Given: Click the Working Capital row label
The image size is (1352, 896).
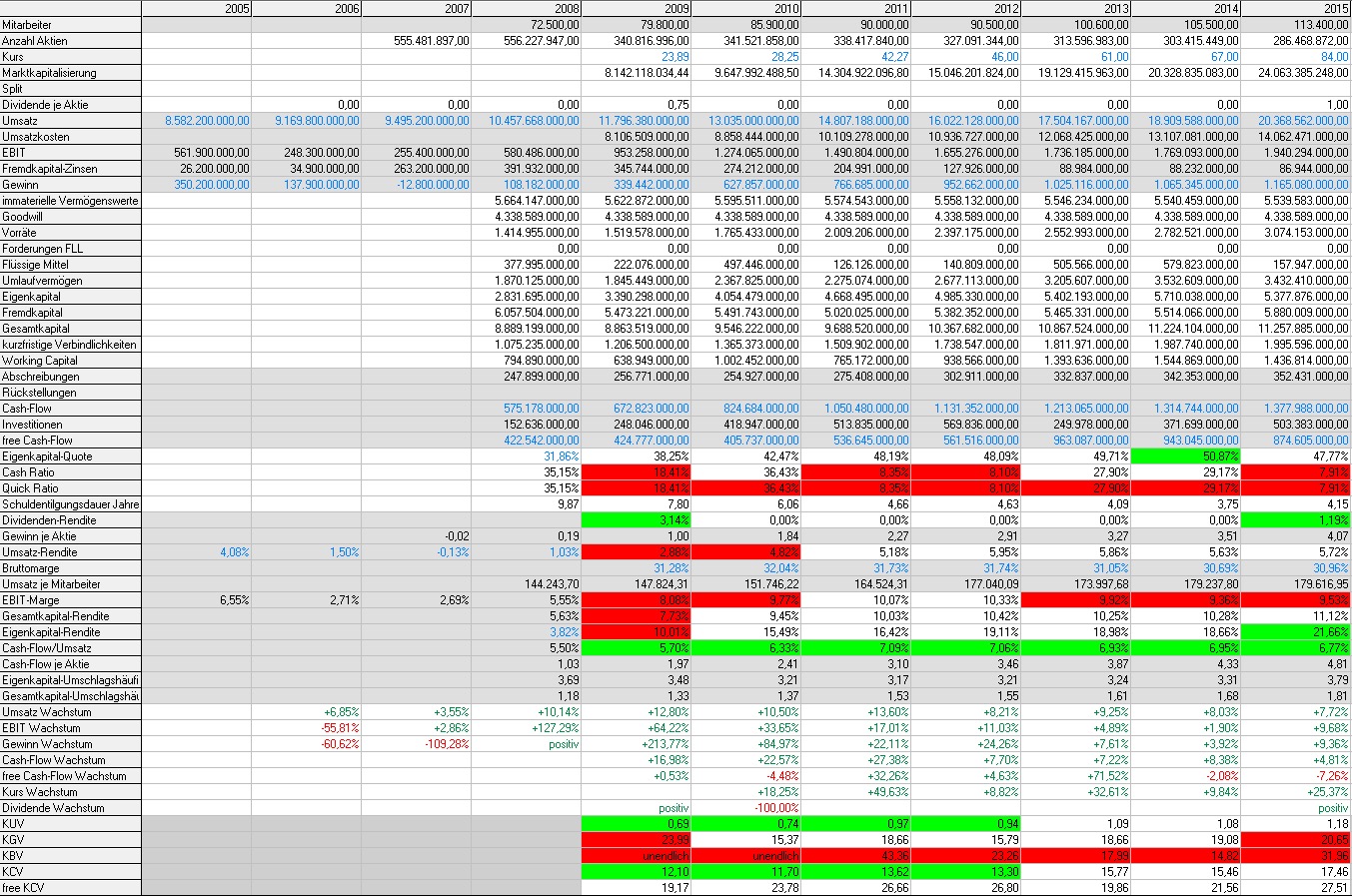Looking at the screenshot, I should 71,360.
